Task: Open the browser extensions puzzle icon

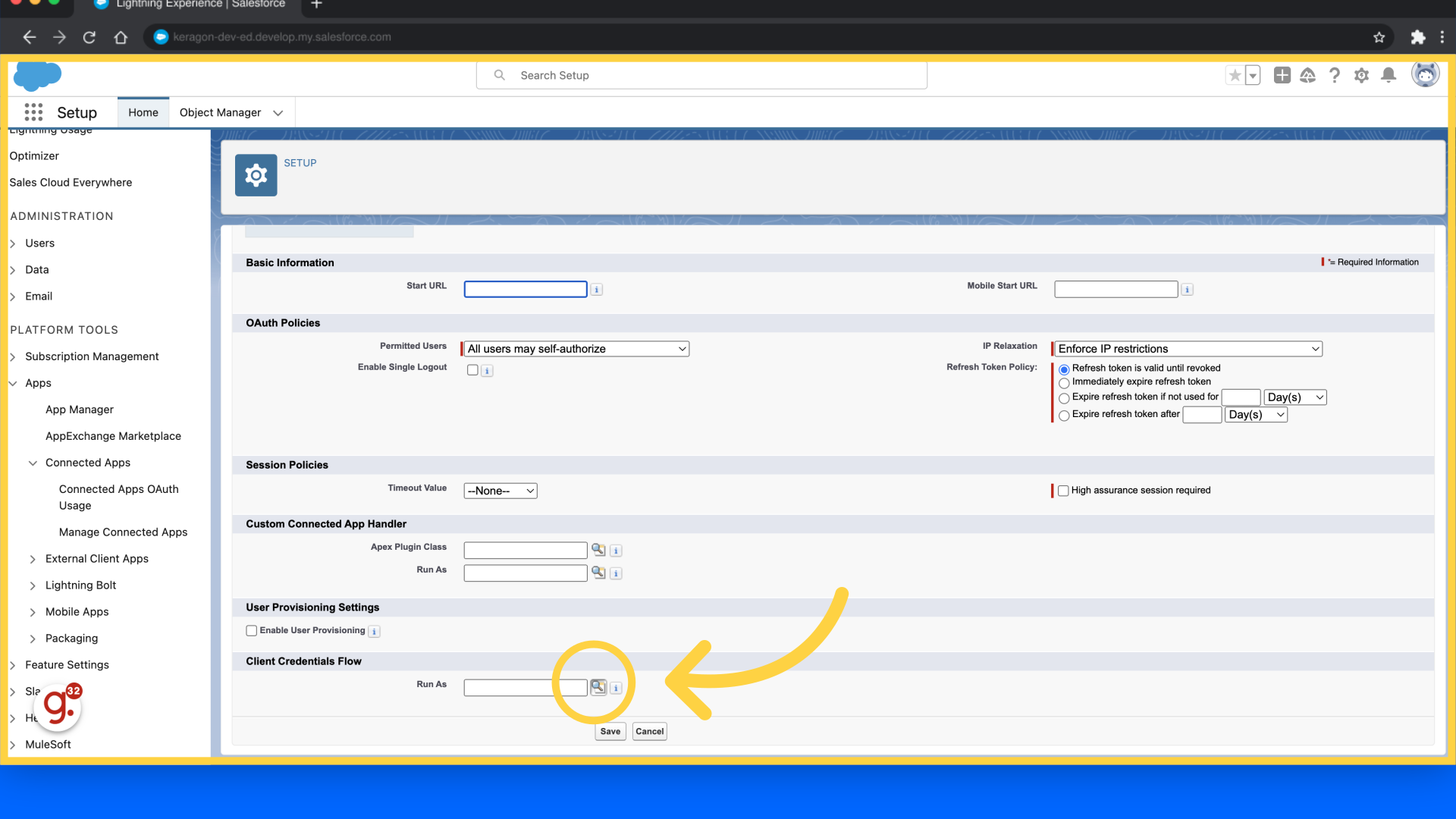Action: (x=1418, y=37)
